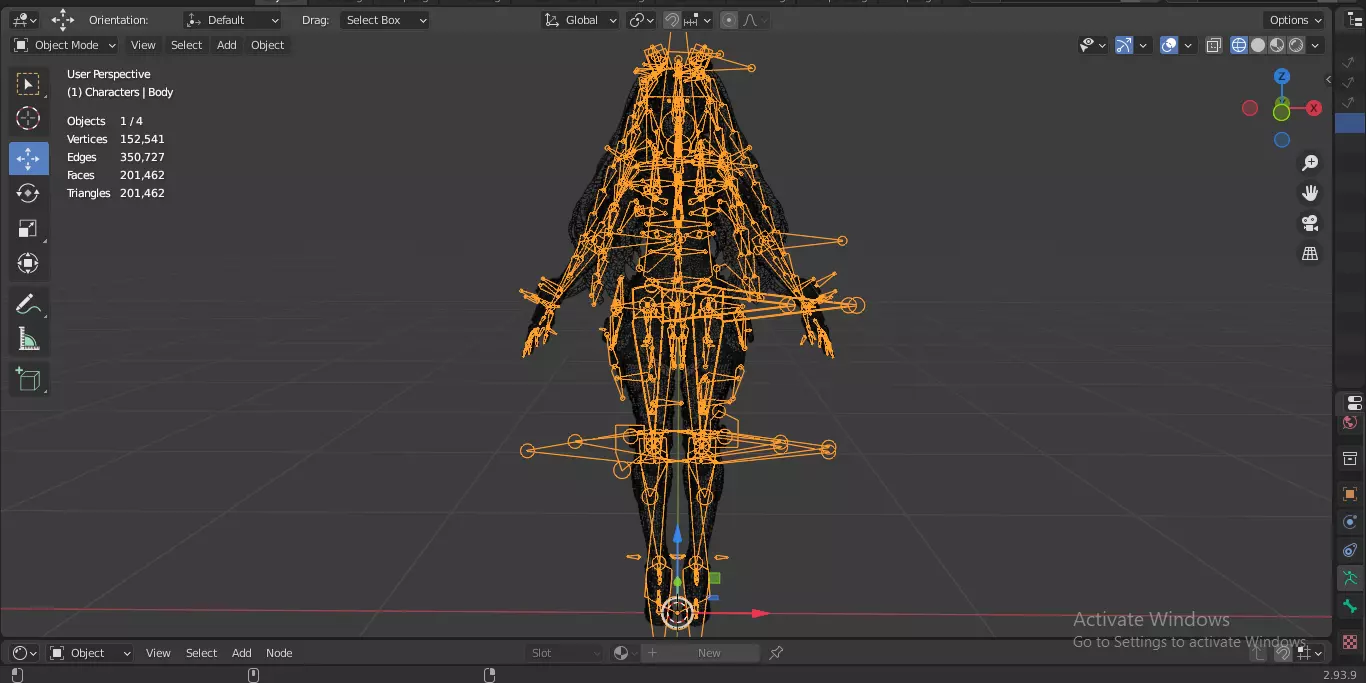Open the Object Constraints properties tab
The width and height of the screenshot is (1366, 683).
(x=1350, y=550)
